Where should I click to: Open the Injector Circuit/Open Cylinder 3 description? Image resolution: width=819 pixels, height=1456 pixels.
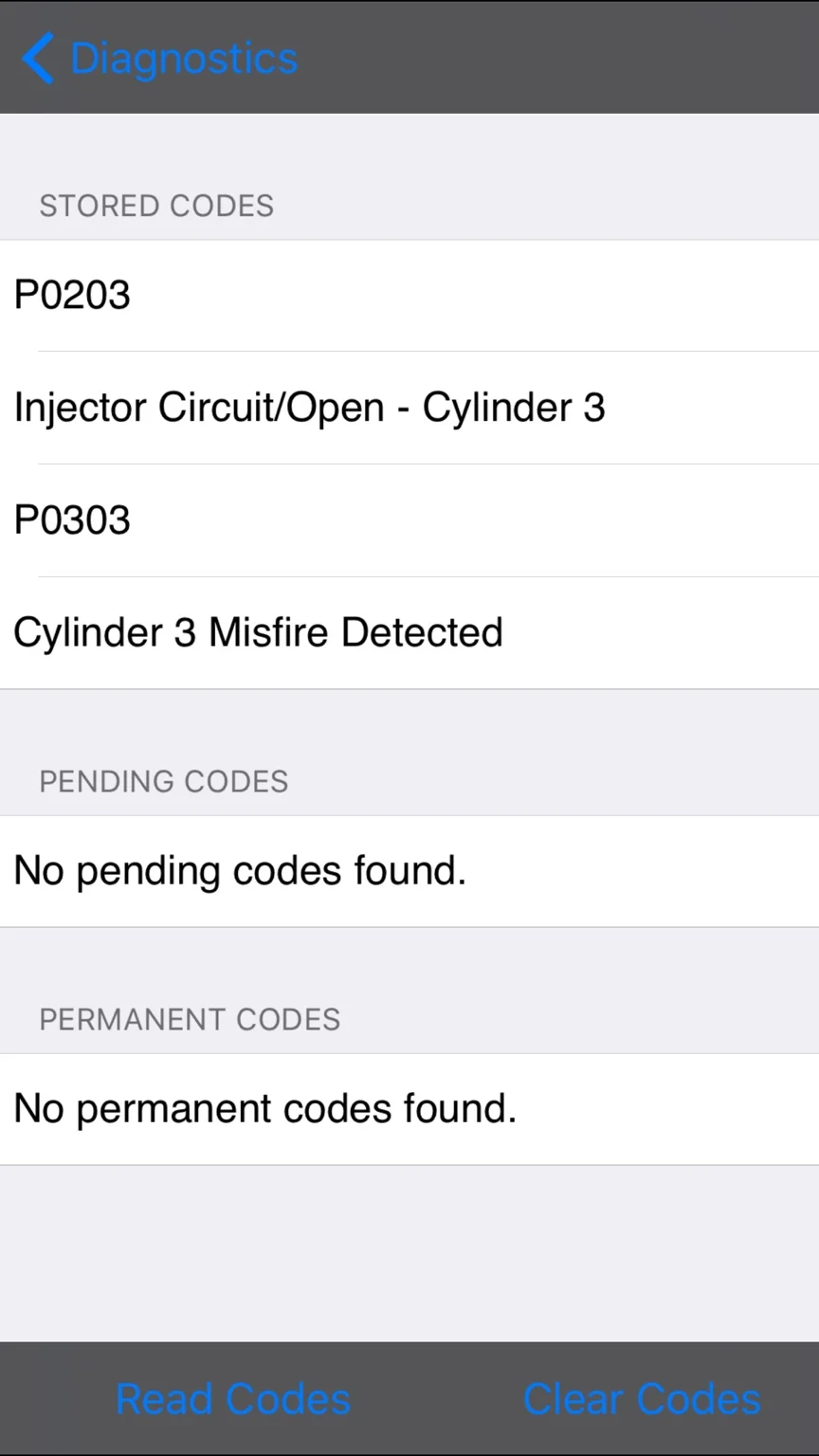coord(409,408)
